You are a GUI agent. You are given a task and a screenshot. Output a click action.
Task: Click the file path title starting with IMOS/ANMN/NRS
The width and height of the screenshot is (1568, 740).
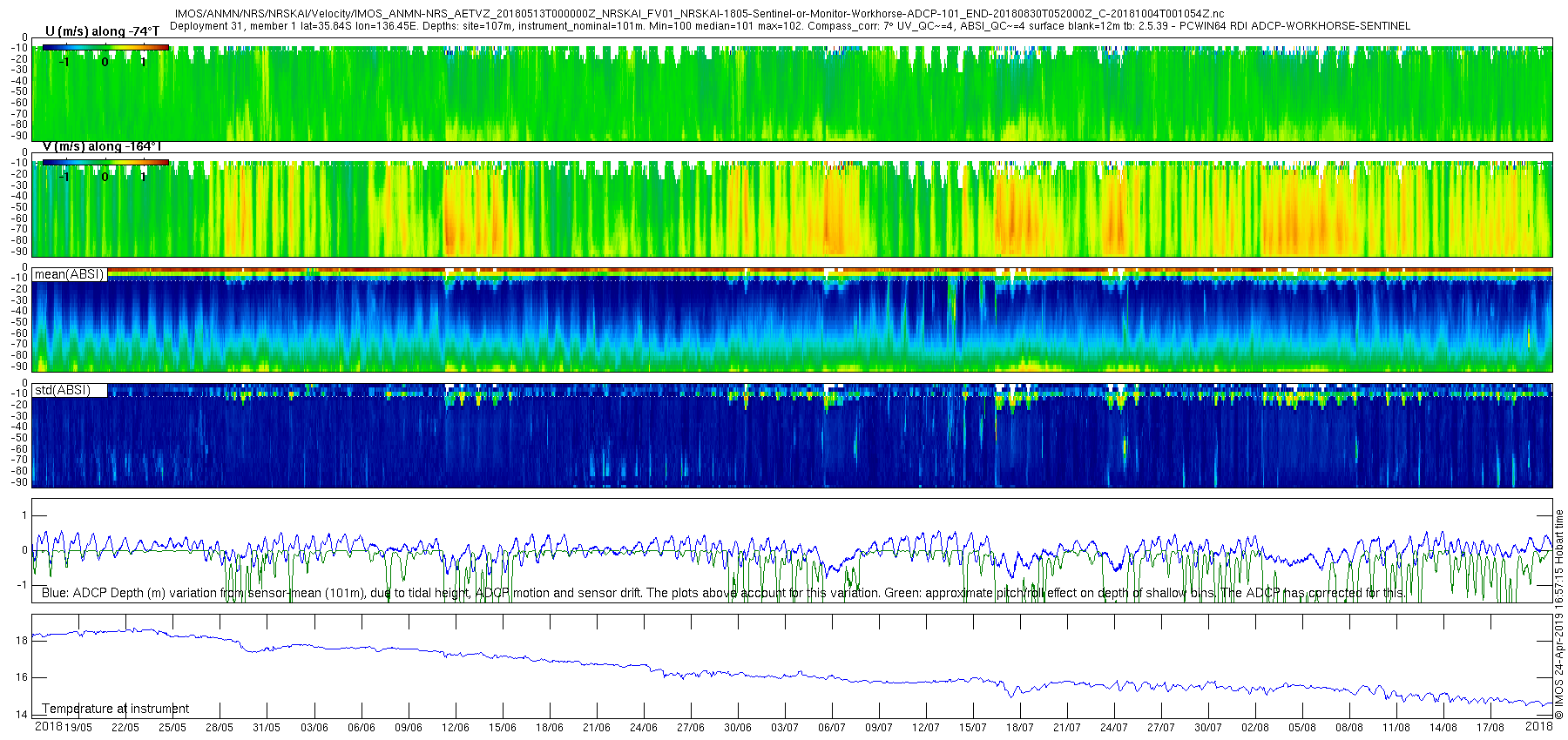699,14
